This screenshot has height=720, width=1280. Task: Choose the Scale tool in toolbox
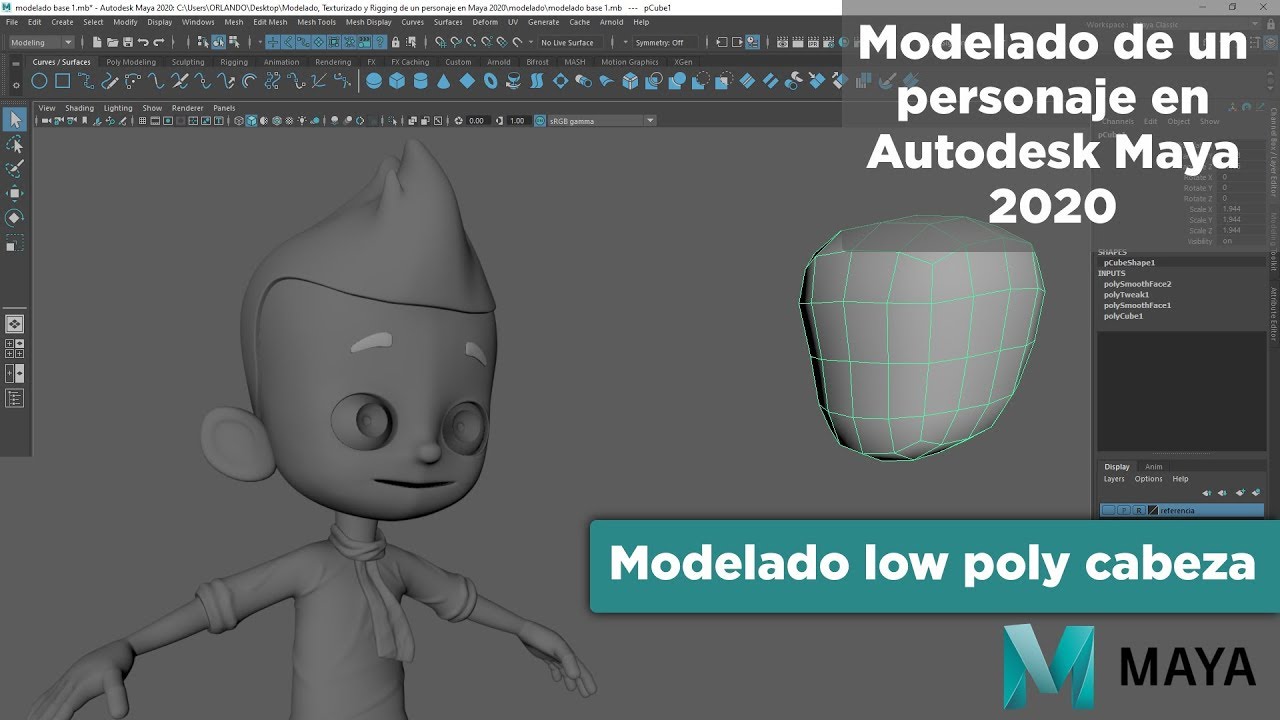pos(14,242)
